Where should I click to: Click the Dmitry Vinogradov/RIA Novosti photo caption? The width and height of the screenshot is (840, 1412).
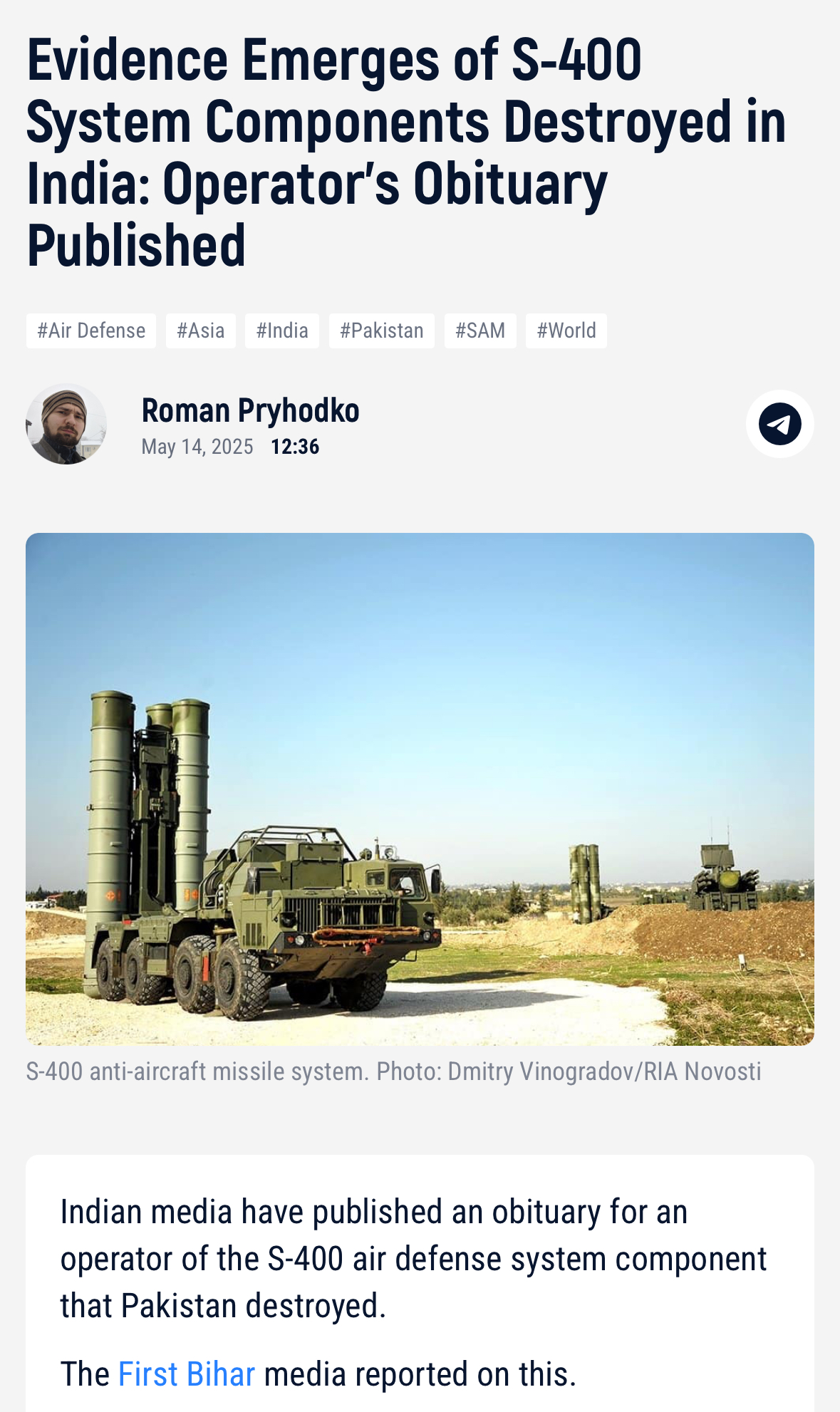(x=393, y=1071)
